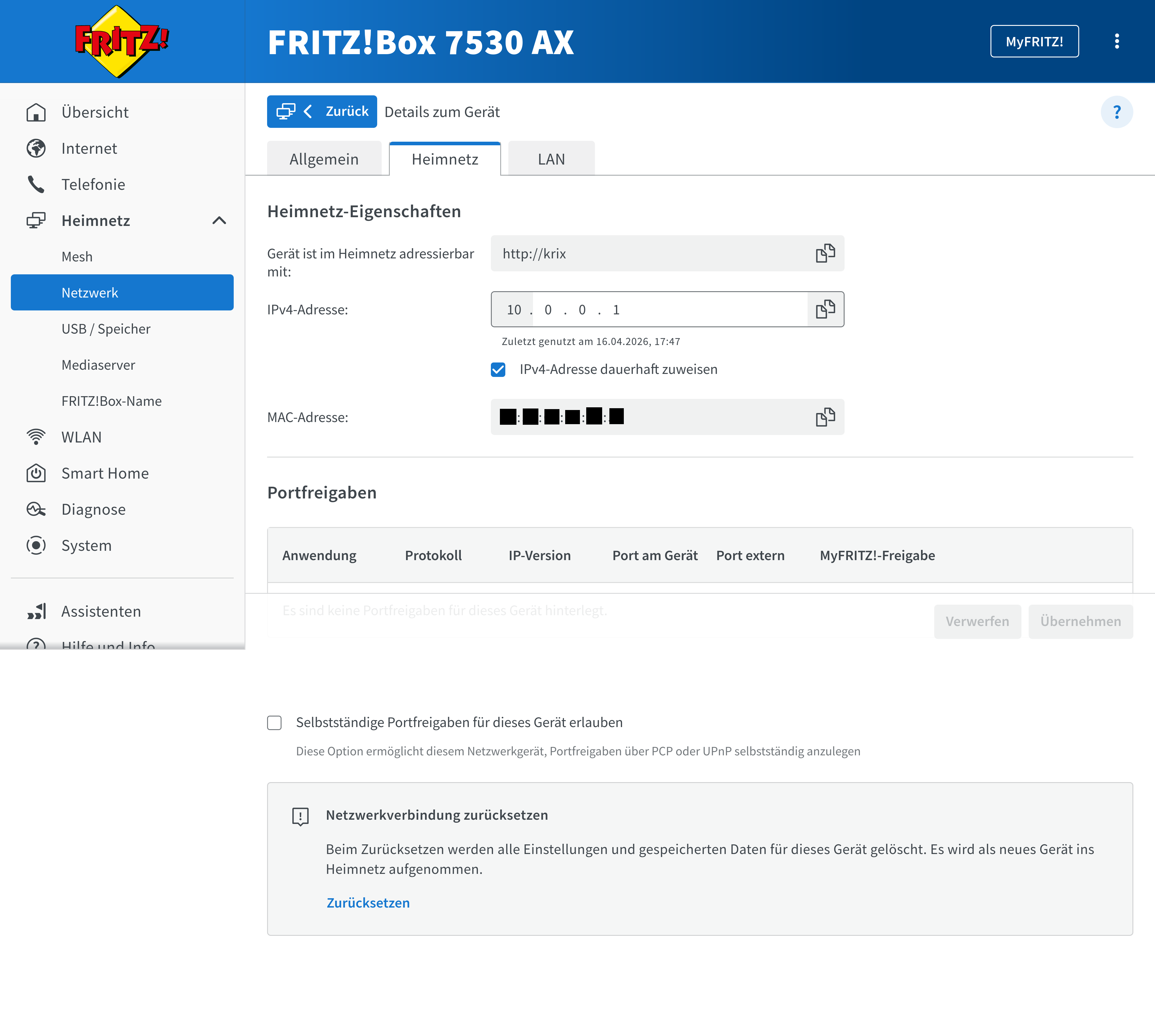Open Smart Home section in sidebar

pyautogui.click(x=105, y=473)
